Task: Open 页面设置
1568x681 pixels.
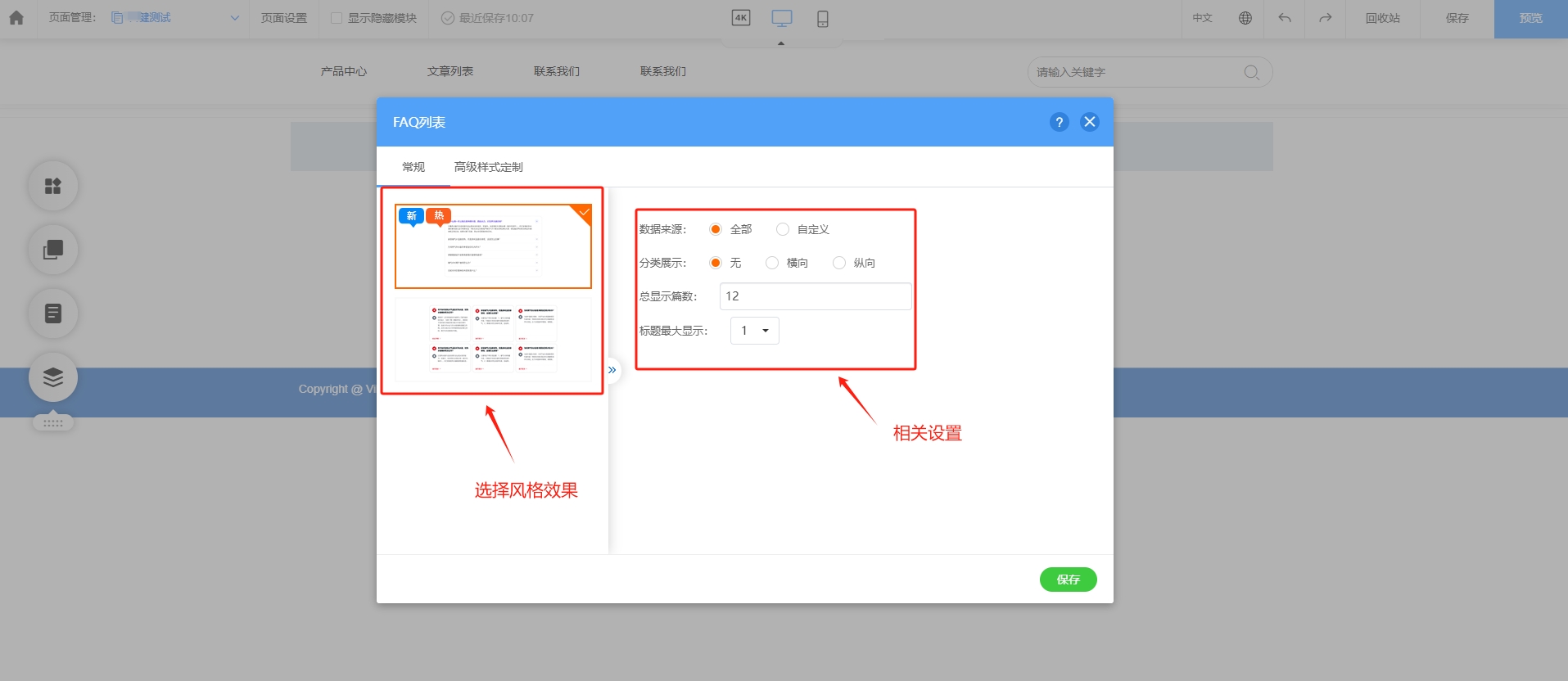Action: point(284,18)
